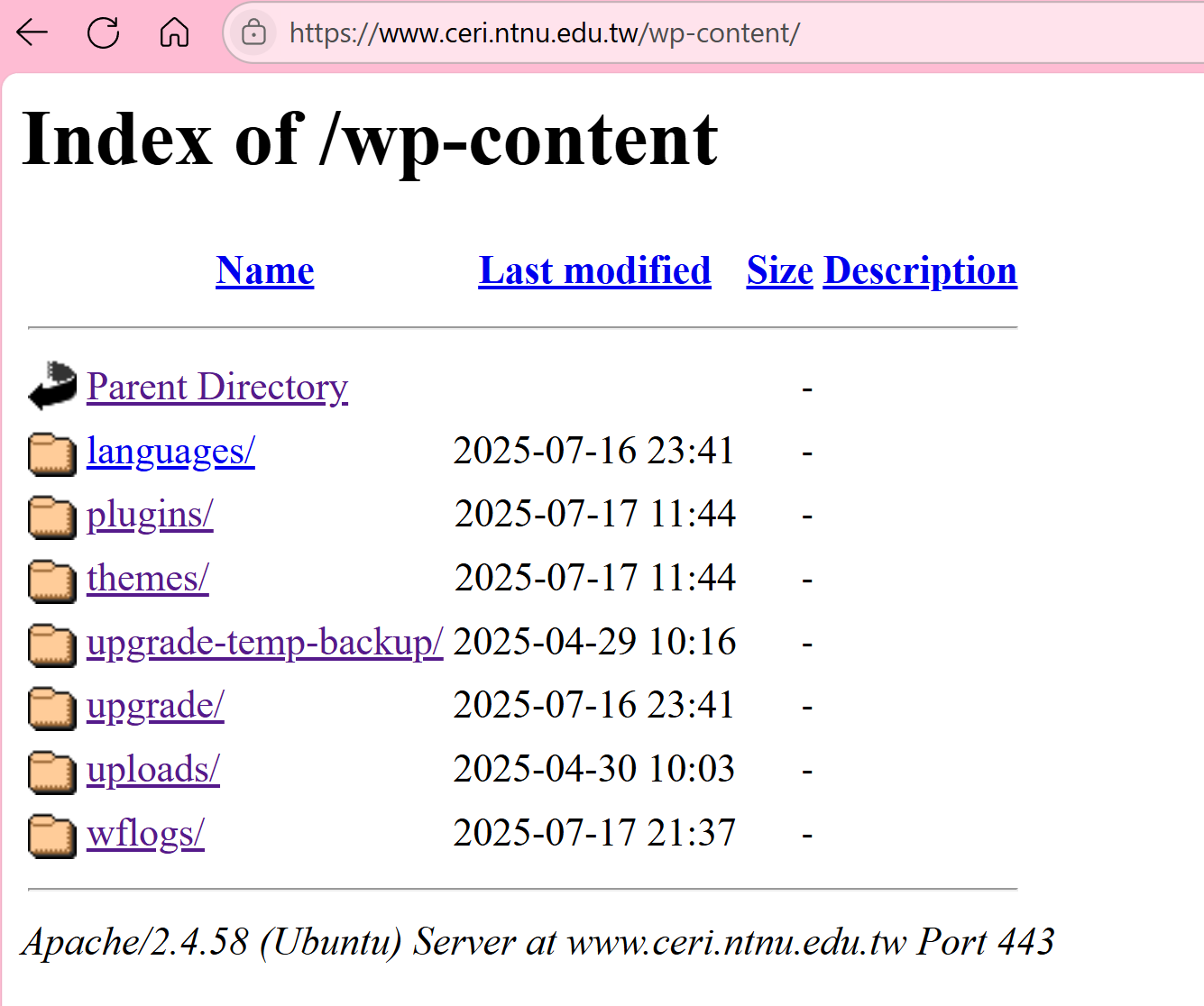This screenshot has width=1204, height=1006.
Task: Click the Parent Directory back-arrow icon
Action: (52, 386)
